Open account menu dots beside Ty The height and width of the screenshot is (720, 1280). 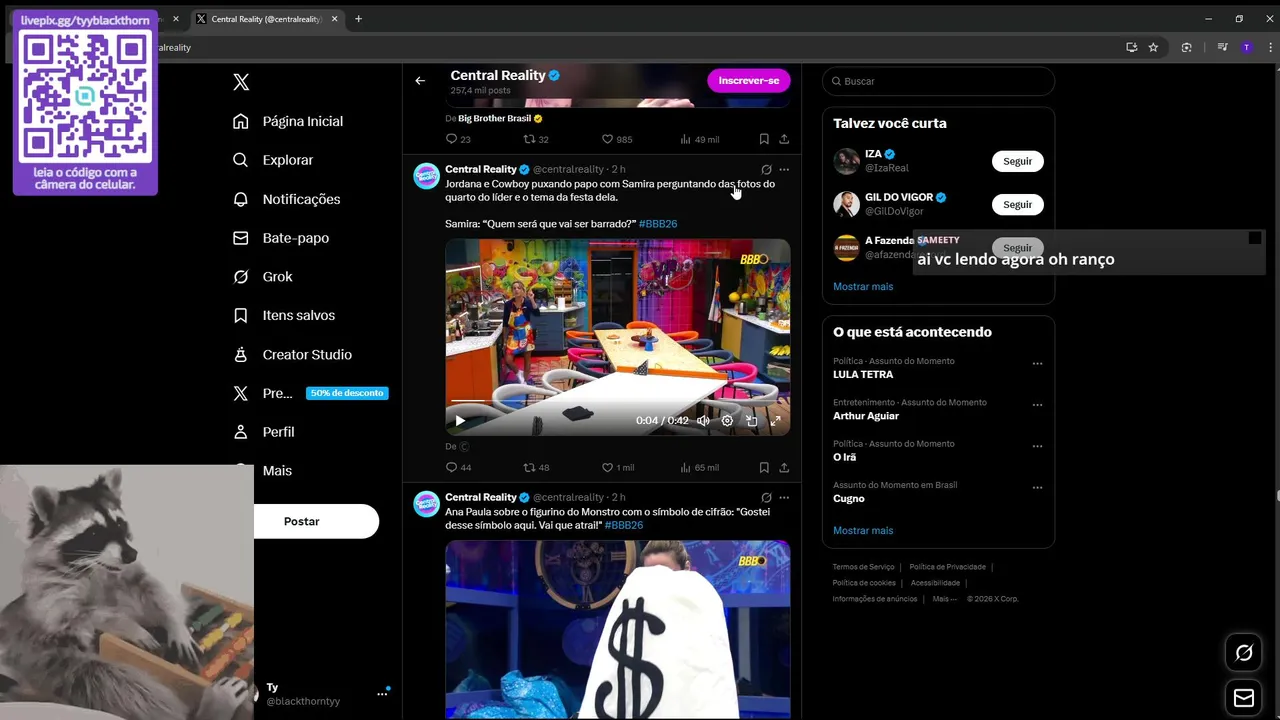coord(382,693)
